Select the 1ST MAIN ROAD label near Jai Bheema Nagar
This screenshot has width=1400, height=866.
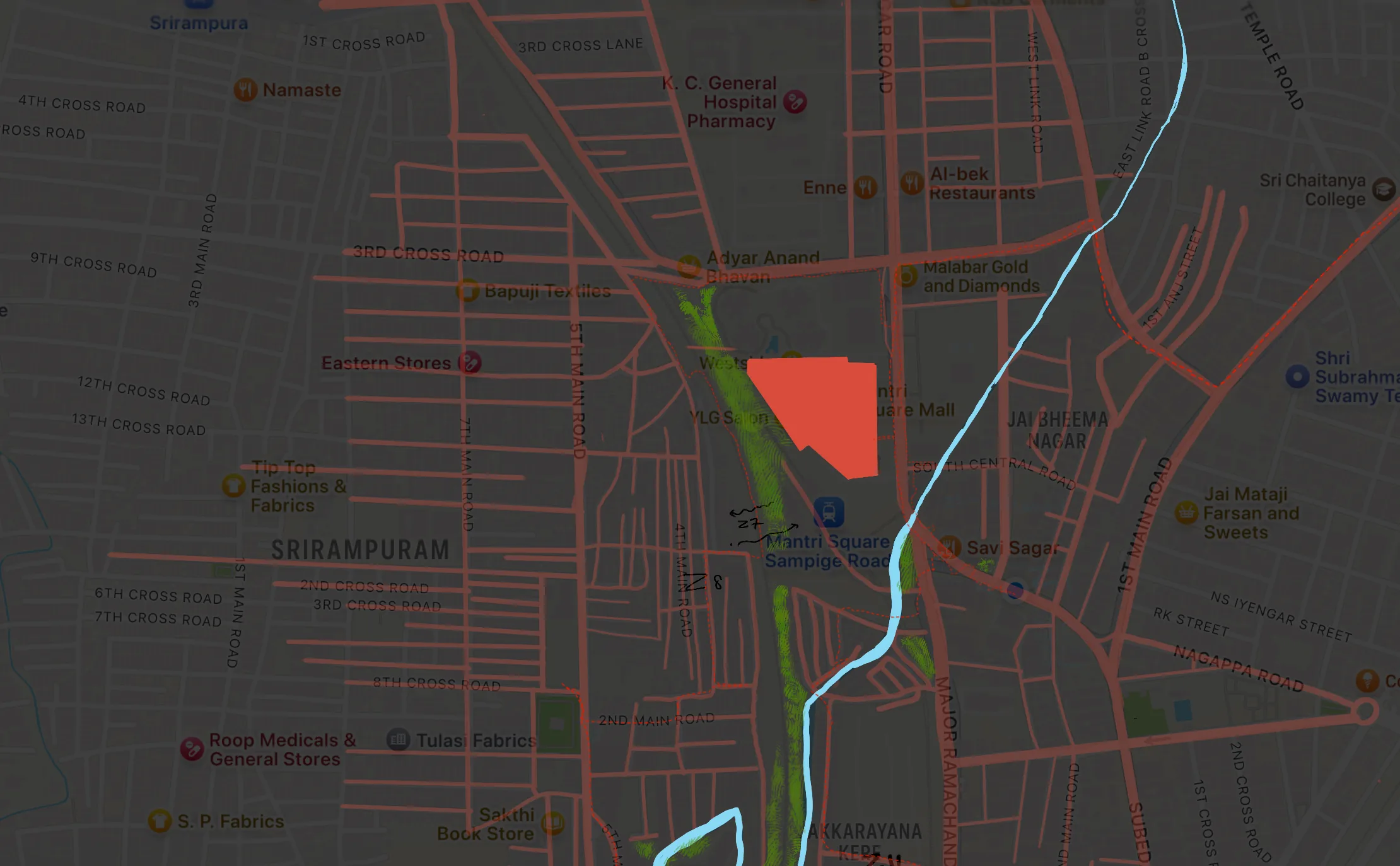pyautogui.click(x=1145, y=525)
